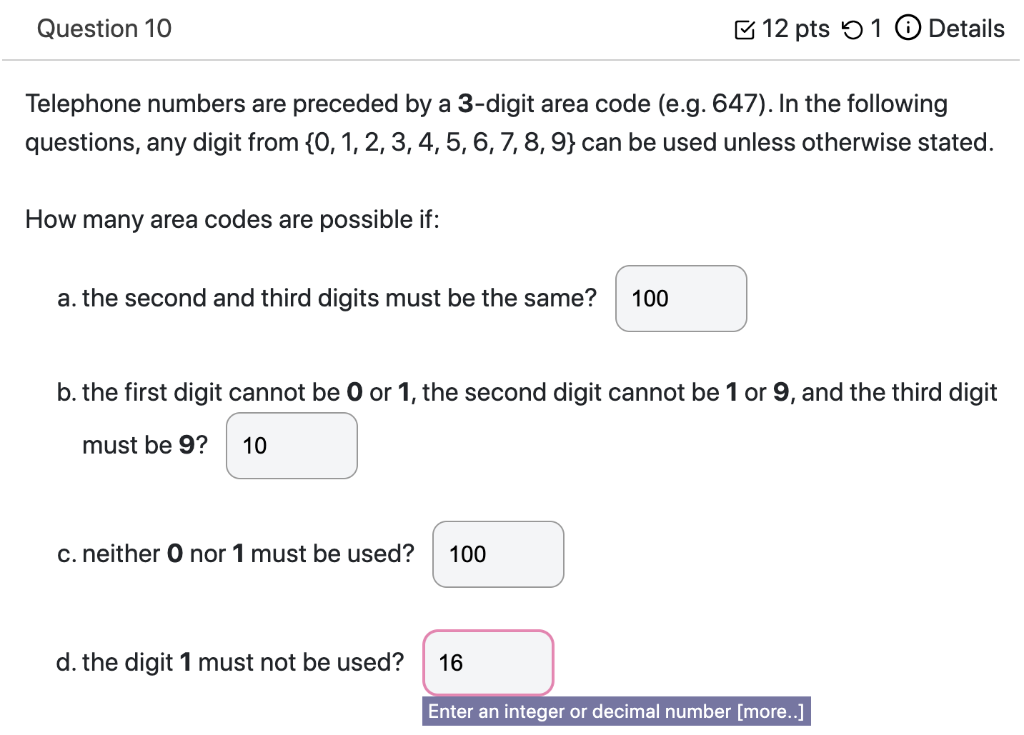Click the circled info icon before Details

pos(907,28)
